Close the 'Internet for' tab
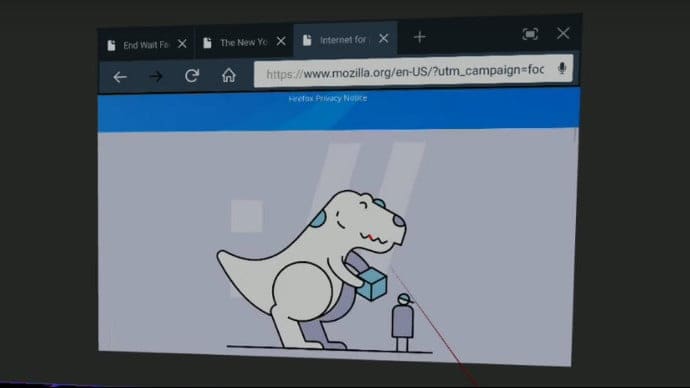The height and width of the screenshot is (388, 690). coord(384,39)
